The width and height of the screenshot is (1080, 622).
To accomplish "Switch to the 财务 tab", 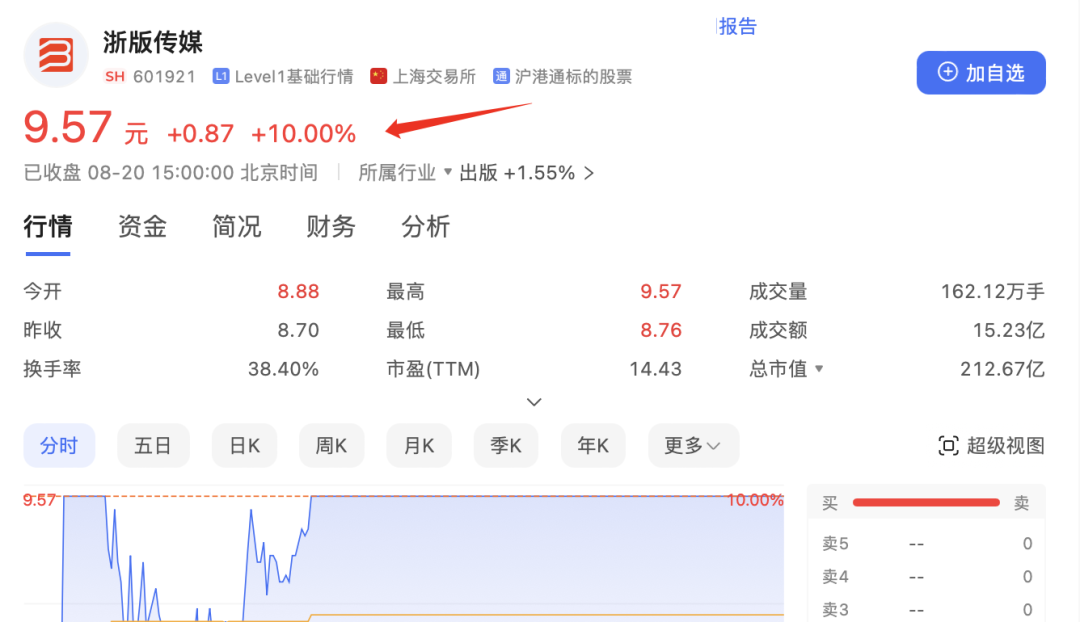I will (331, 227).
